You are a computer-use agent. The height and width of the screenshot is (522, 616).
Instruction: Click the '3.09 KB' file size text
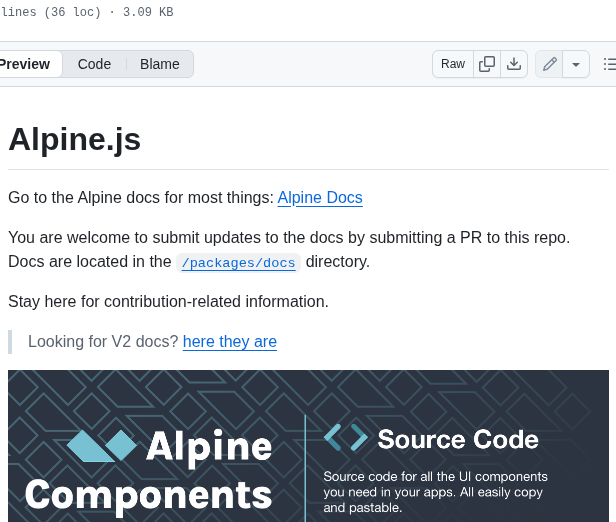pyautogui.click(x=148, y=12)
